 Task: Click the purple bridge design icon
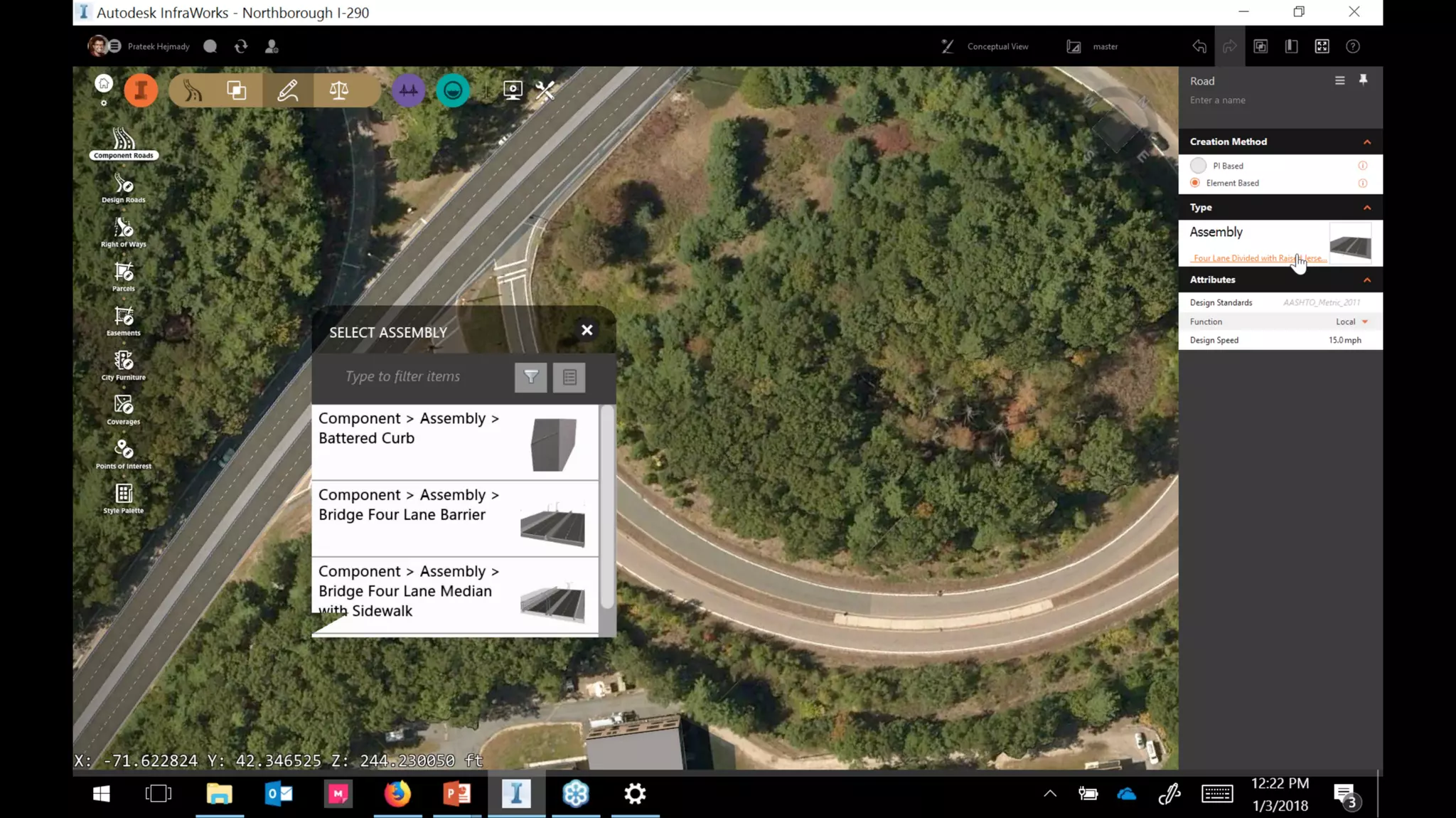(408, 90)
